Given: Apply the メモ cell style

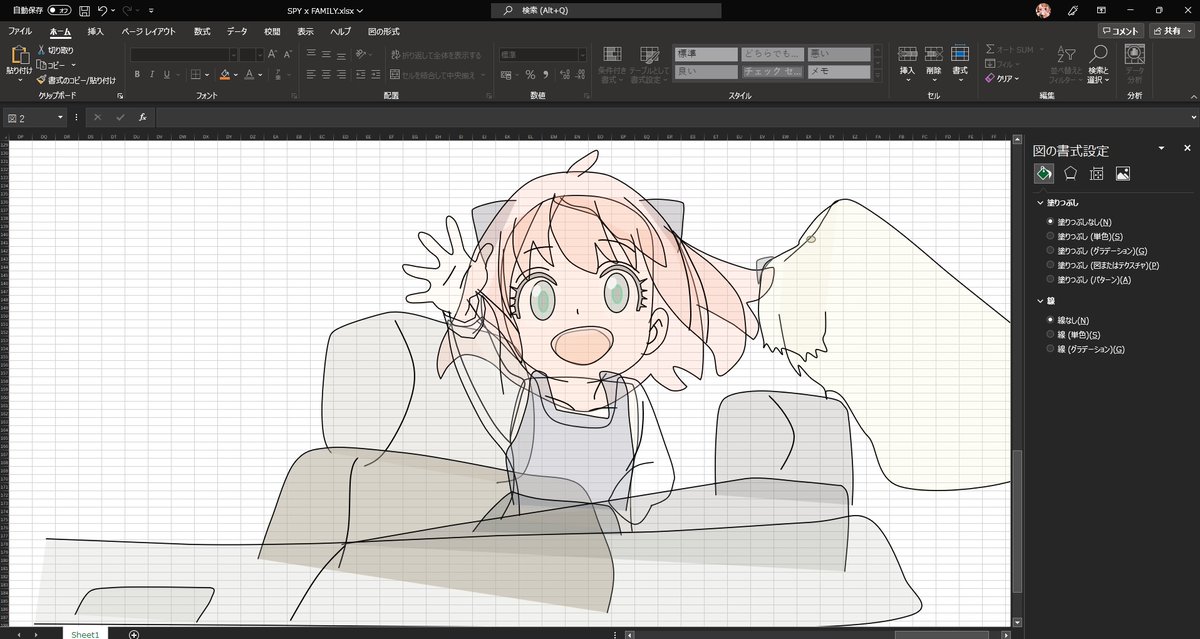Looking at the screenshot, I should [839, 72].
